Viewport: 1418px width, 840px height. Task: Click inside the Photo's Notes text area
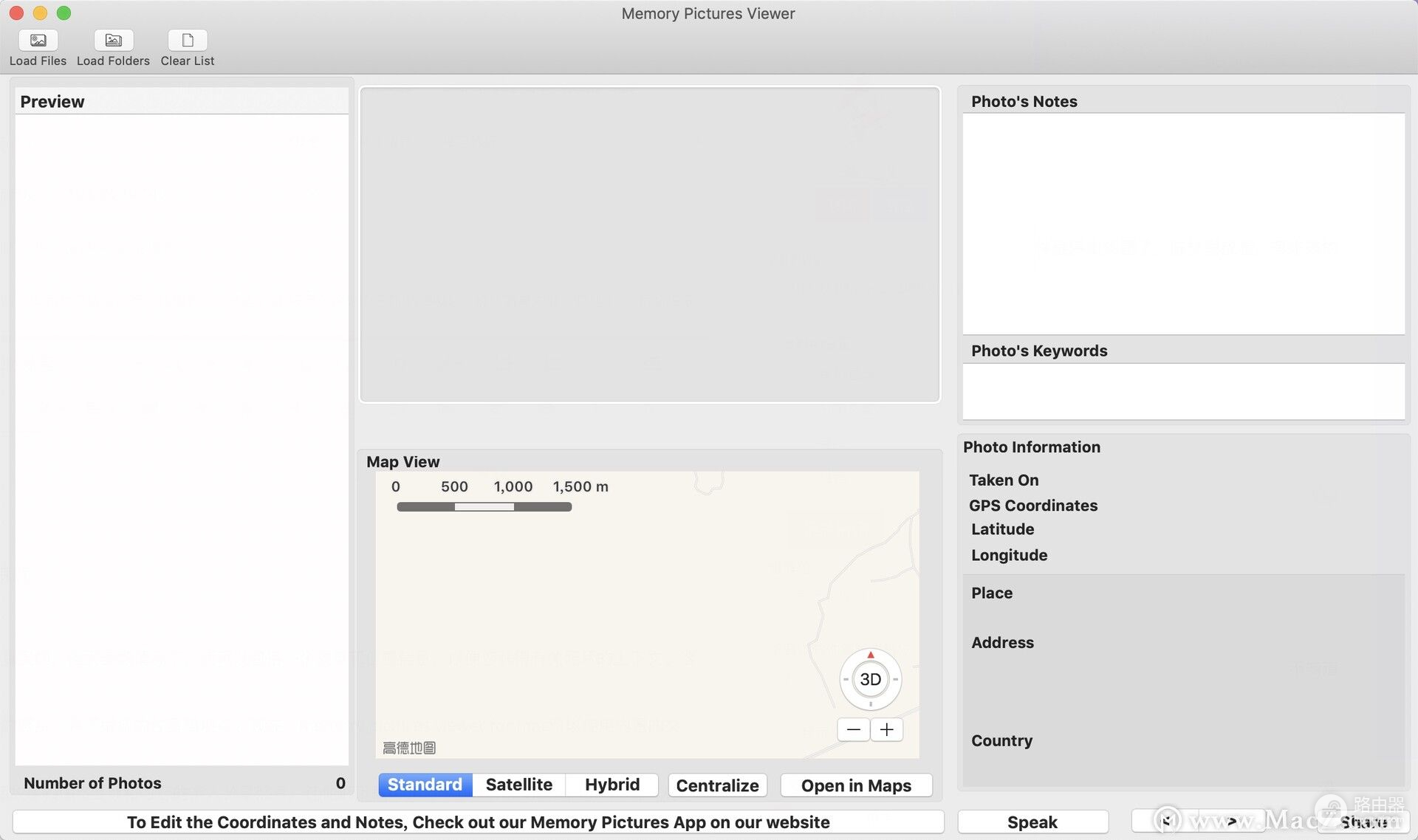[x=1183, y=223]
